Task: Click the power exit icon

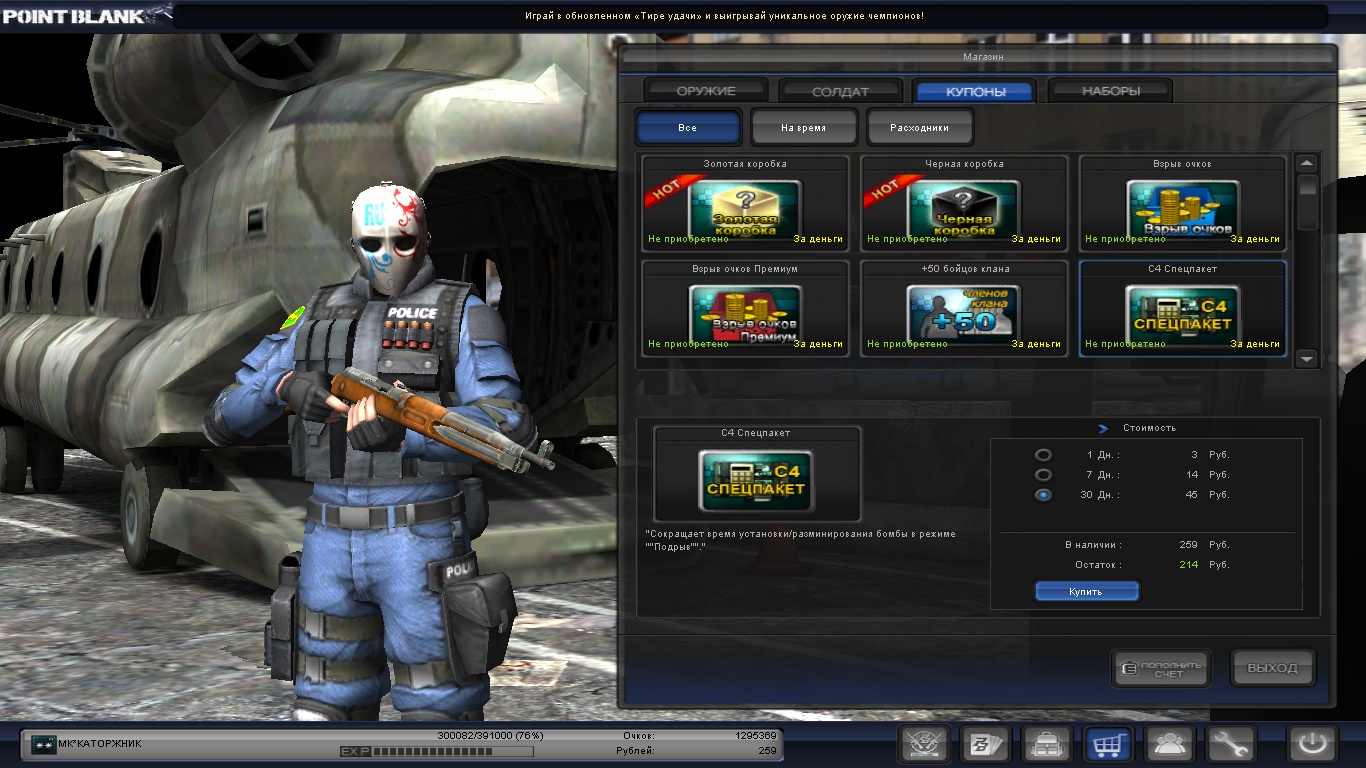Action: [1313, 744]
